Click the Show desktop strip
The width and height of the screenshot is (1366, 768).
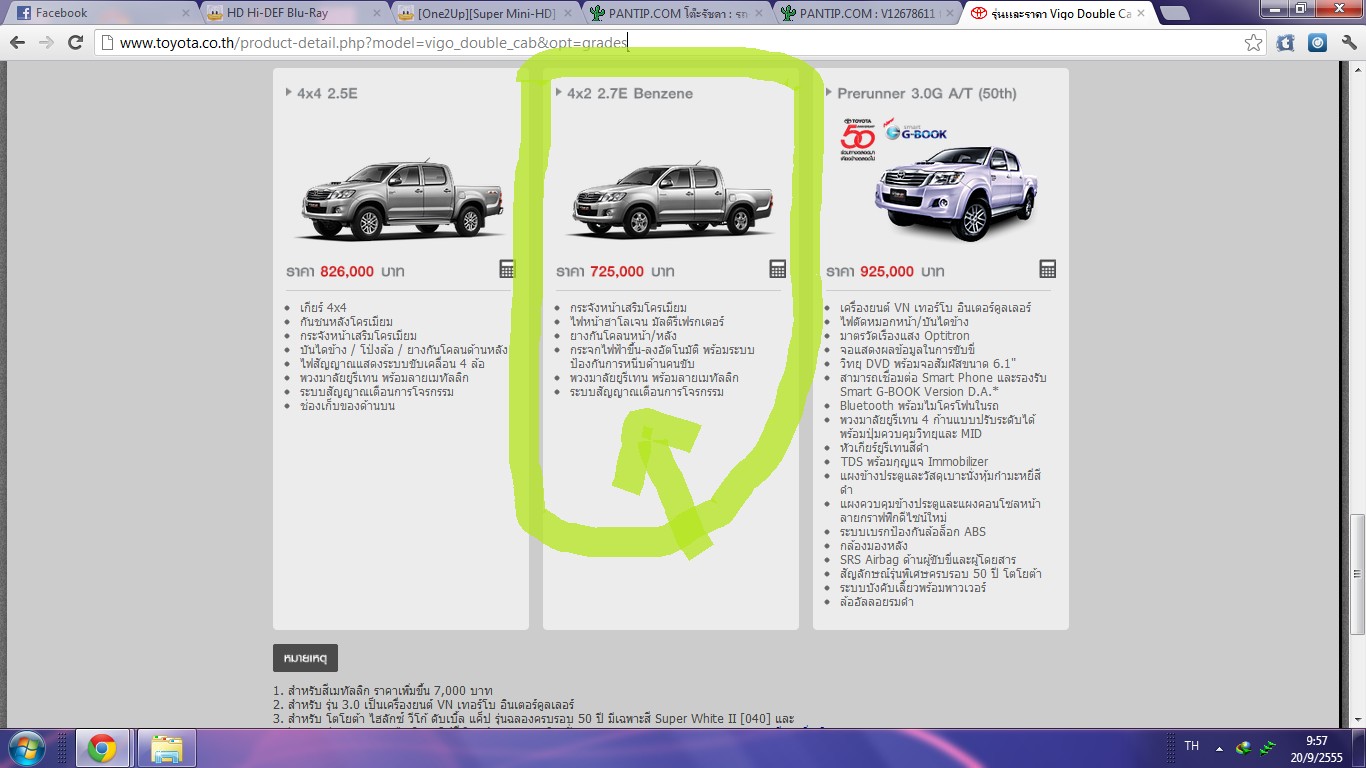click(x=1359, y=748)
